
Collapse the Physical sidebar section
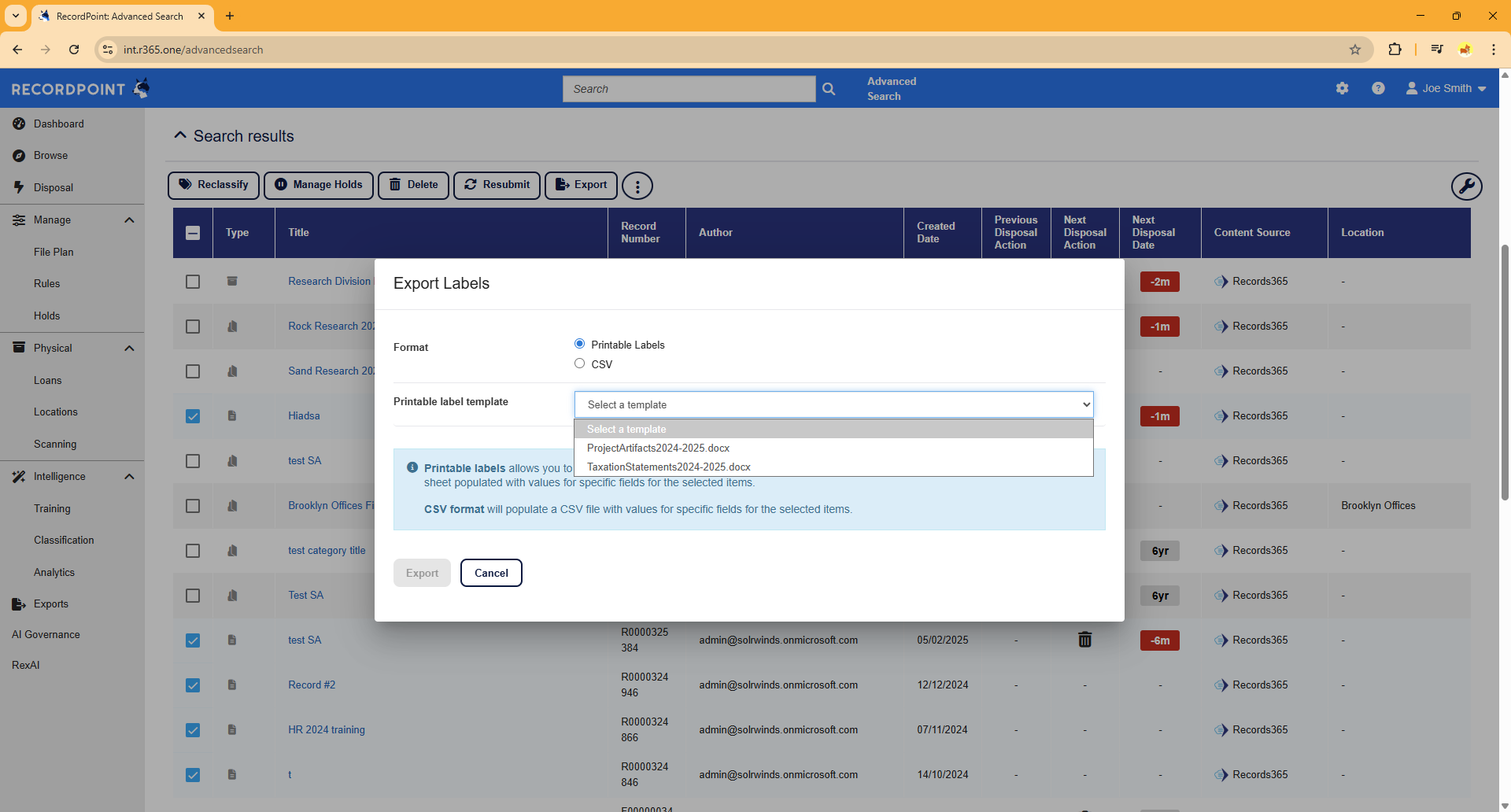point(129,349)
